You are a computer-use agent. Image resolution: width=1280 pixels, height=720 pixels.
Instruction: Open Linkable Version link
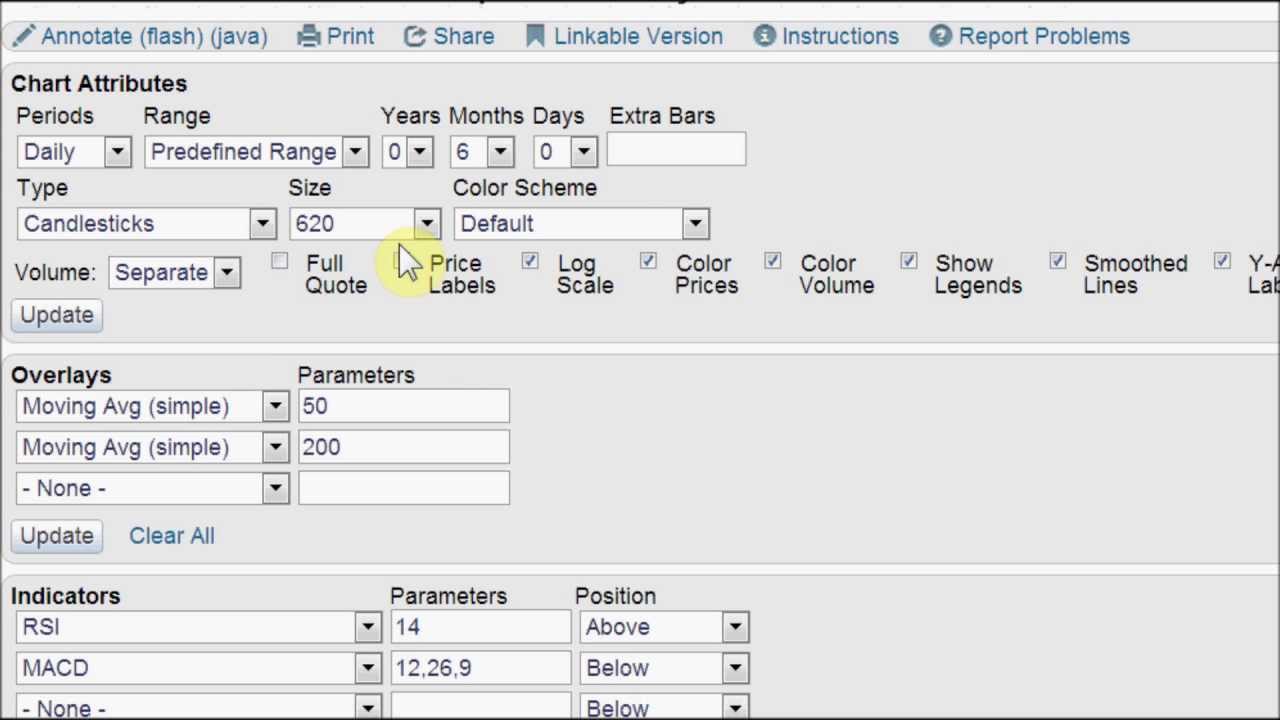[x=638, y=36]
